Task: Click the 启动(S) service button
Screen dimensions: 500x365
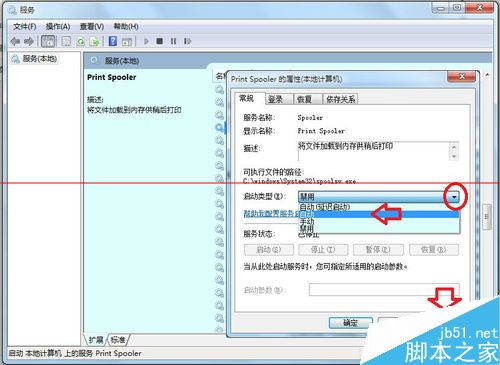Action: click(x=269, y=249)
